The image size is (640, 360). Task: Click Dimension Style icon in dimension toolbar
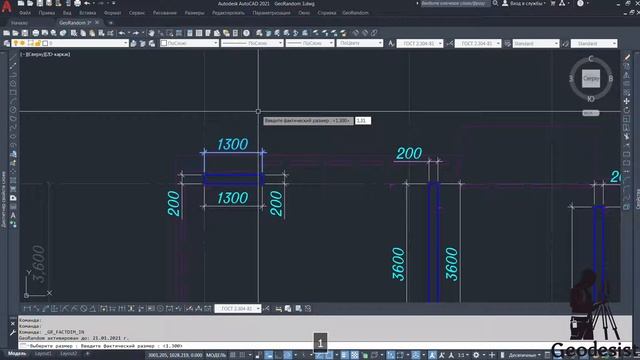pos(267,309)
